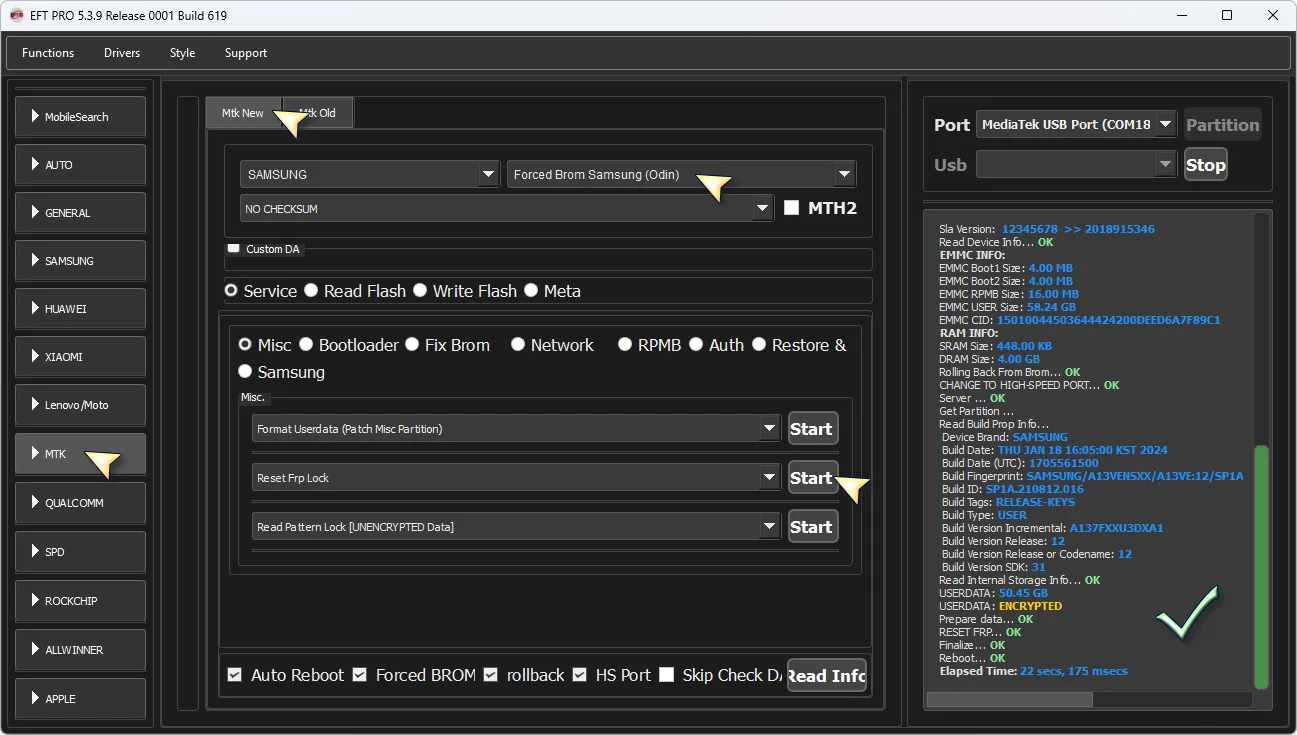1297x735 pixels.
Task: Expand the NO CHECKSUM dropdown
Action: tap(764, 208)
